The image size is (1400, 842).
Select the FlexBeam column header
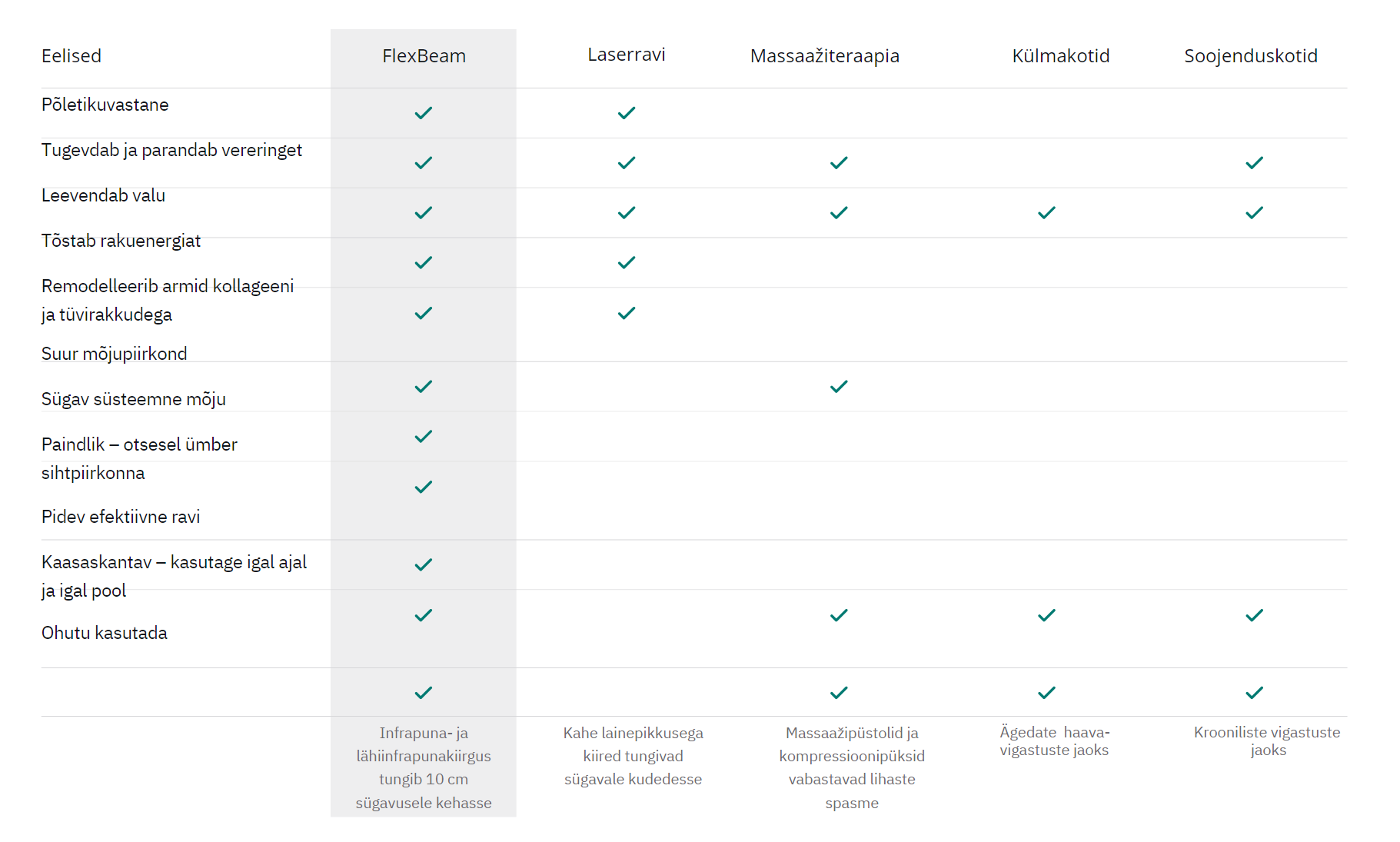click(424, 56)
